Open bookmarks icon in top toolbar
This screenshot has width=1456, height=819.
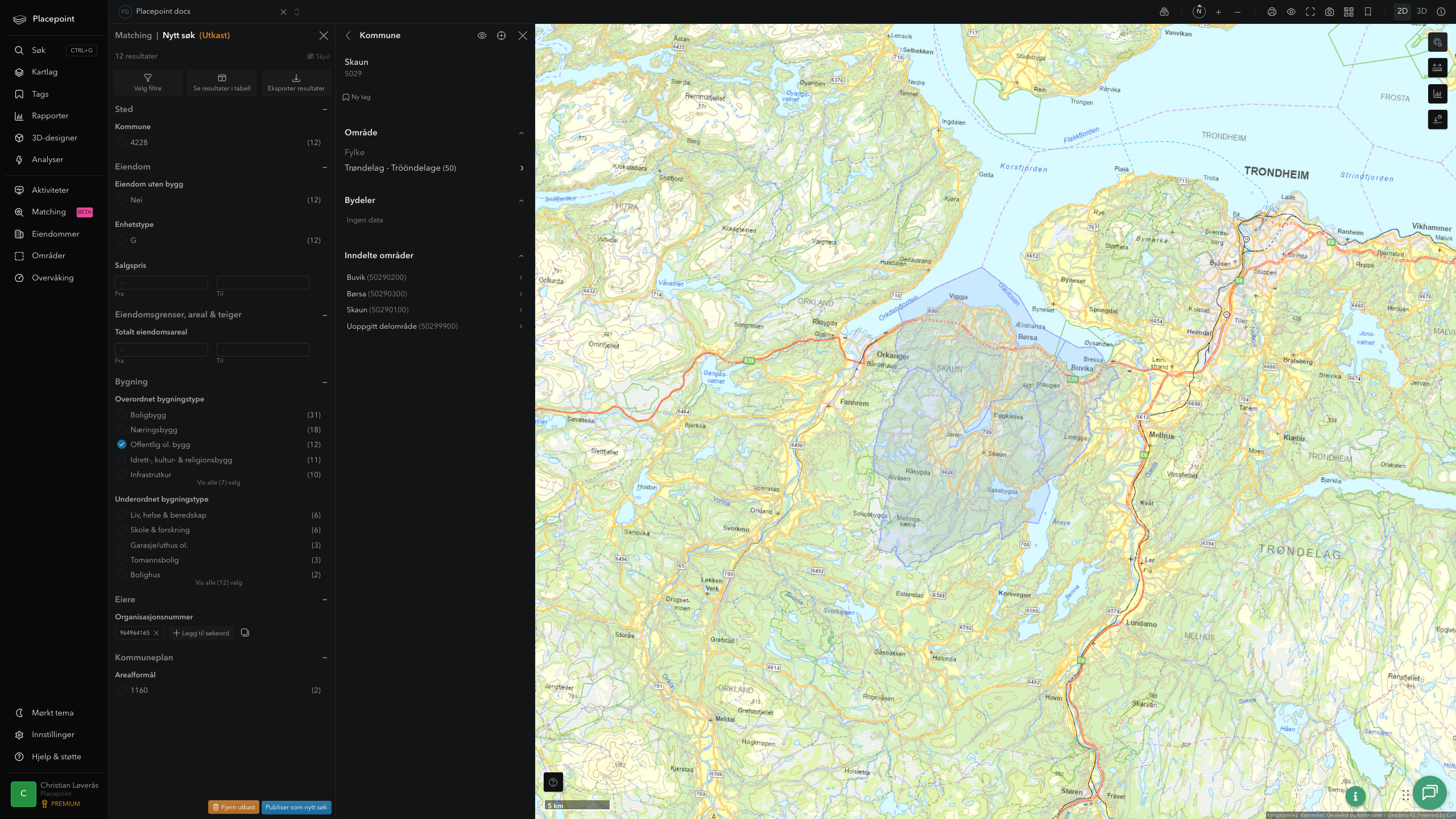1368,11
